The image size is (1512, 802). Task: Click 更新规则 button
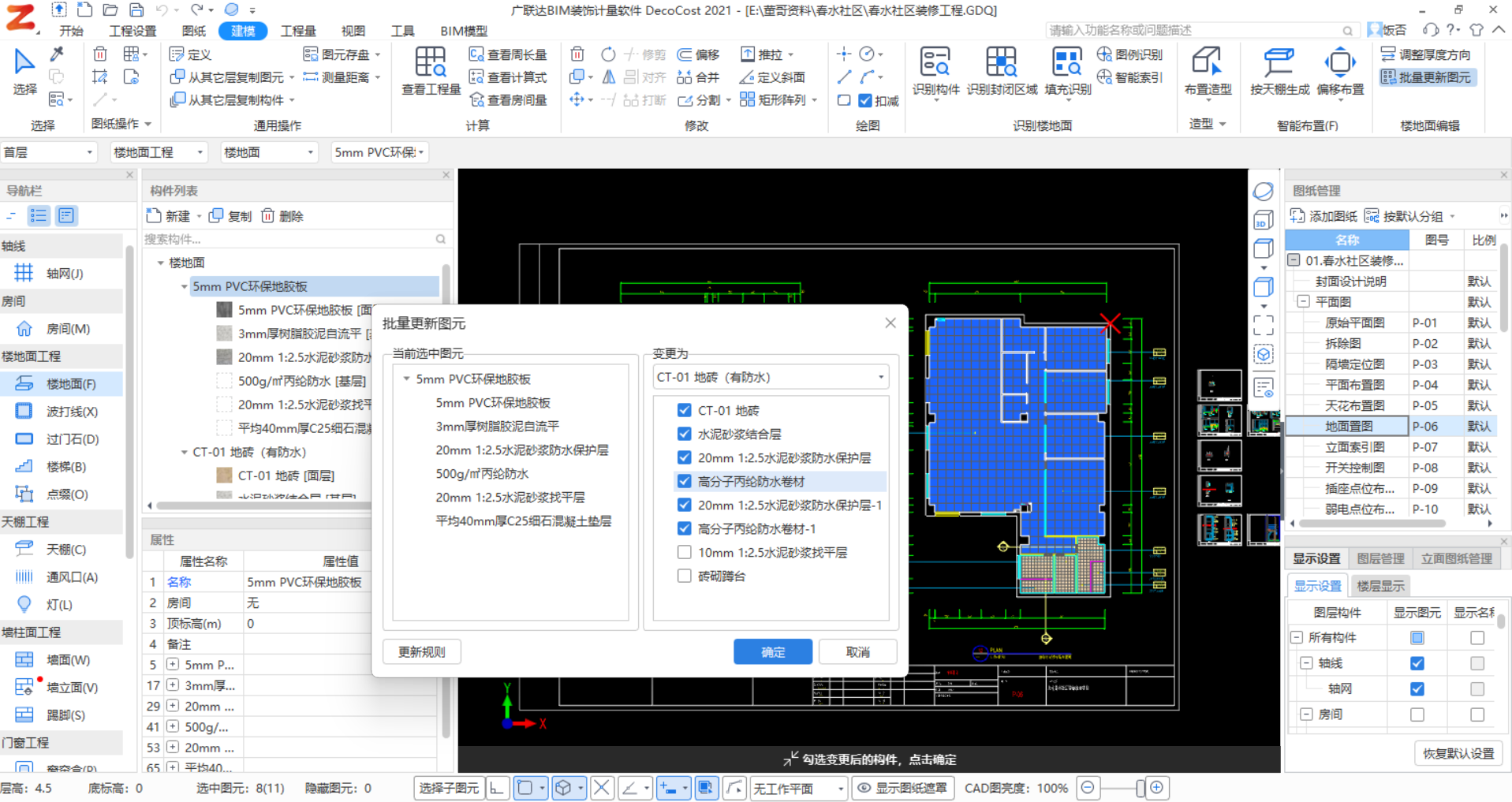tap(422, 652)
